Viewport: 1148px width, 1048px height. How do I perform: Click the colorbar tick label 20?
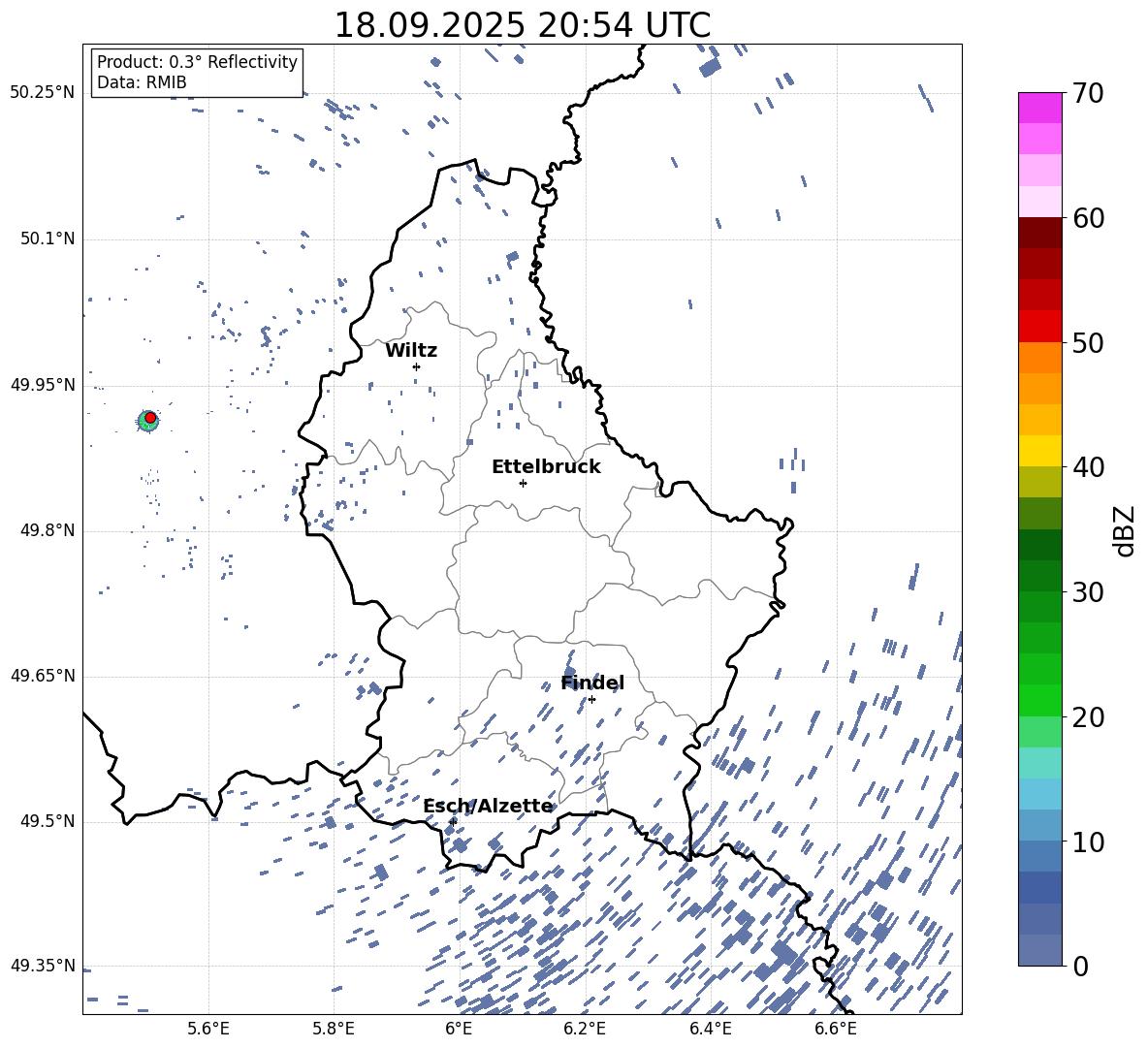coord(1088,717)
